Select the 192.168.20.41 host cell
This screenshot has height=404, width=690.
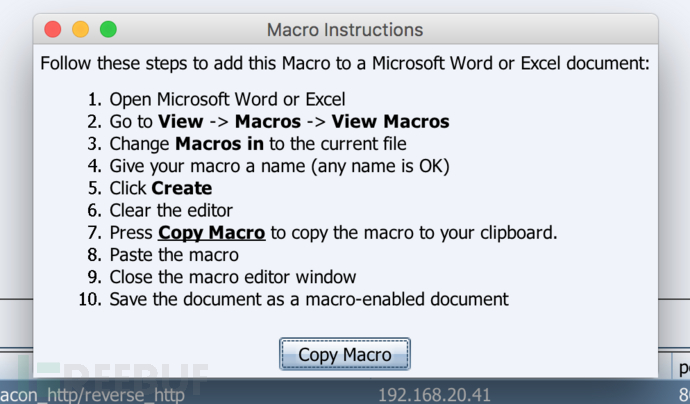[434, 394]
